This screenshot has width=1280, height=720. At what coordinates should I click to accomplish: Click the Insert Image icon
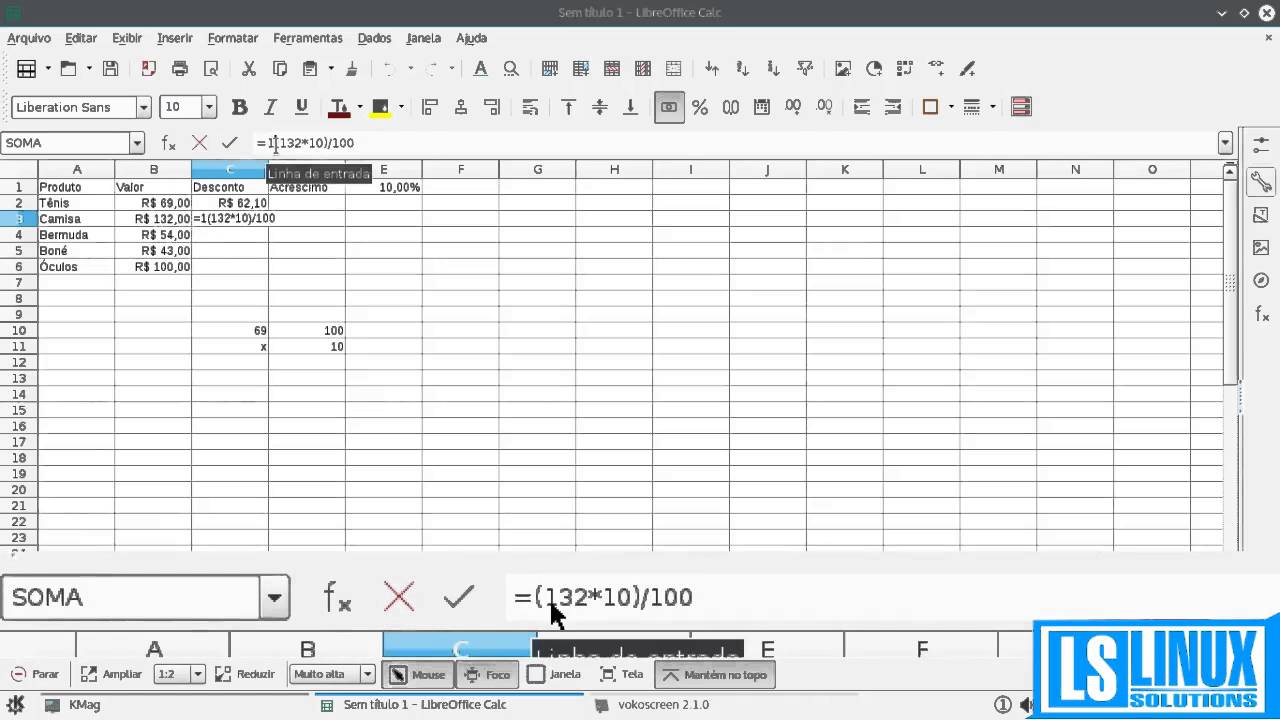(843, 69)
